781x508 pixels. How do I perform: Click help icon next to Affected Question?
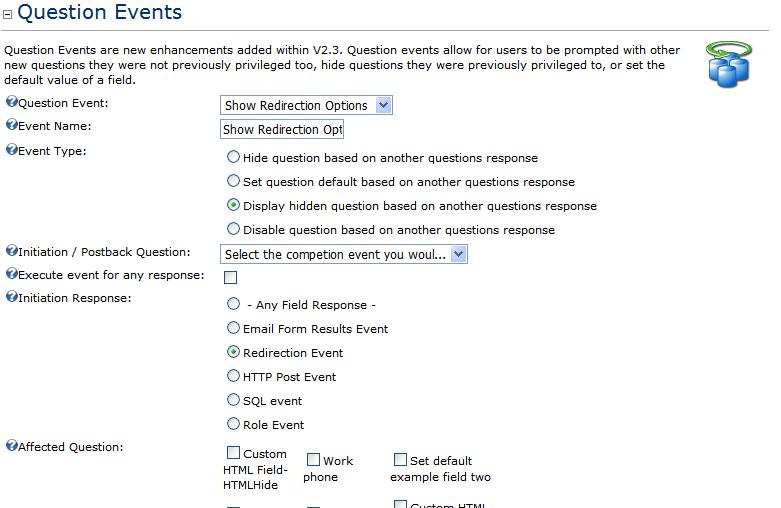[x=11, y=445]
